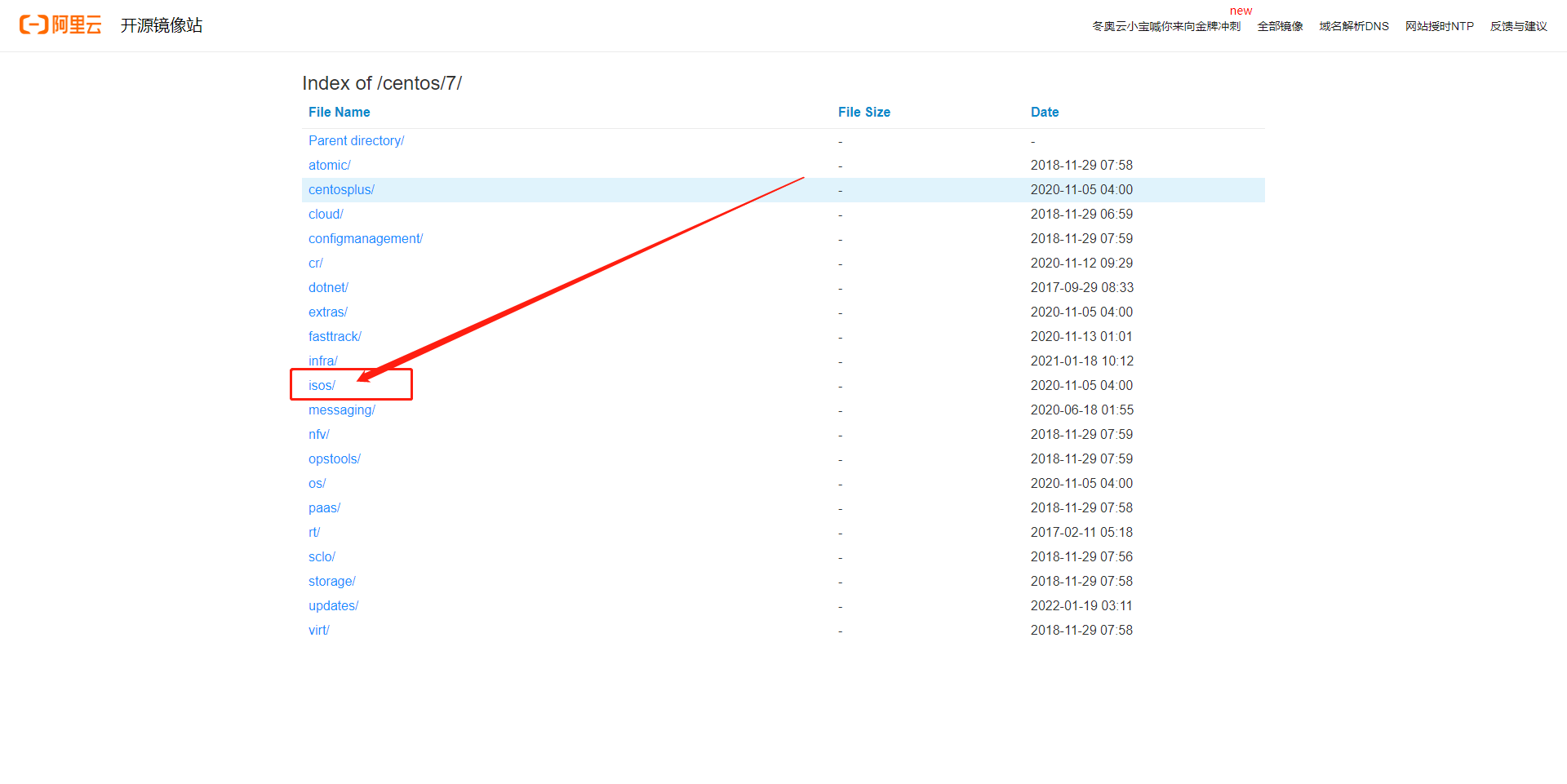The width and height of the screenshot is (1567, 784).
Task: Open the 全部镜像 menu item
Action: (1280, 26)
